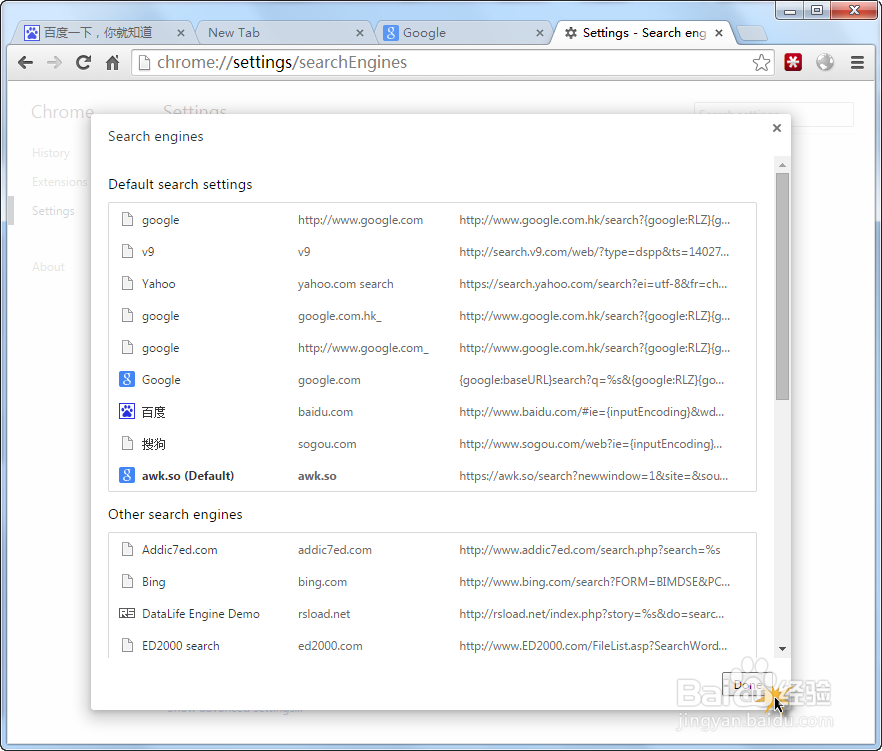Screen dimensions: 882x751
Task: Click the google.com.hk_ keyword
Action: (340, 316)
